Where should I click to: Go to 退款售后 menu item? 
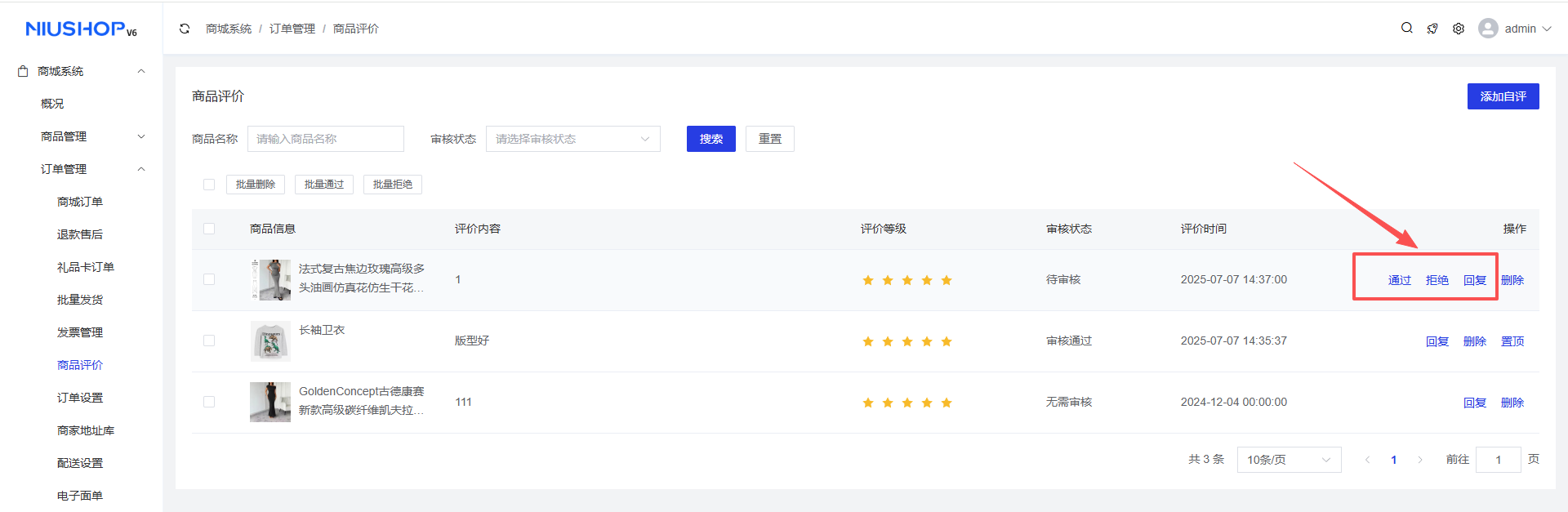[x=80, y=234]
